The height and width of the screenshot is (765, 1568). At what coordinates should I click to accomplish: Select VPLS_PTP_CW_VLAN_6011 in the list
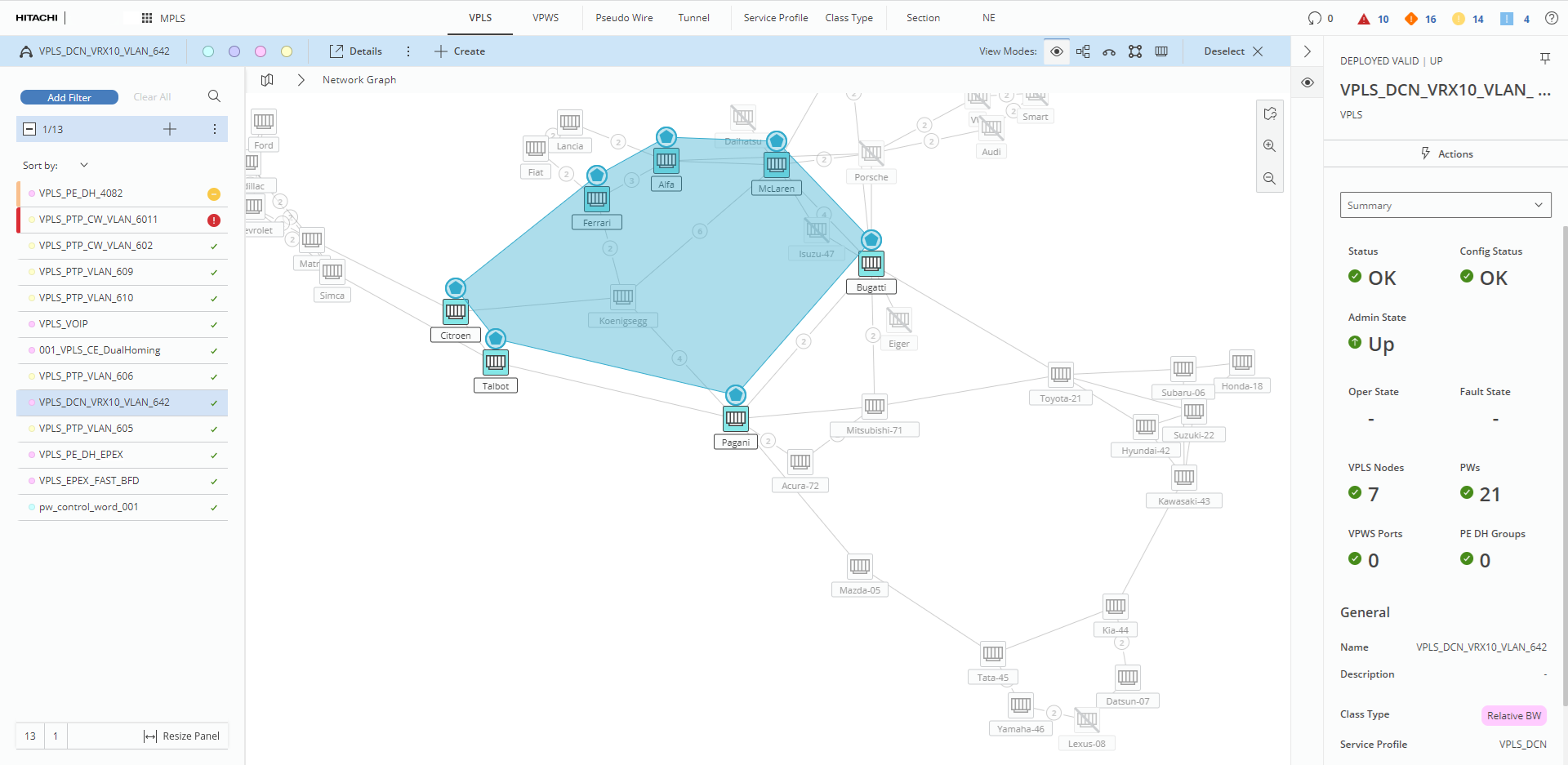click(x=98, y=220)
